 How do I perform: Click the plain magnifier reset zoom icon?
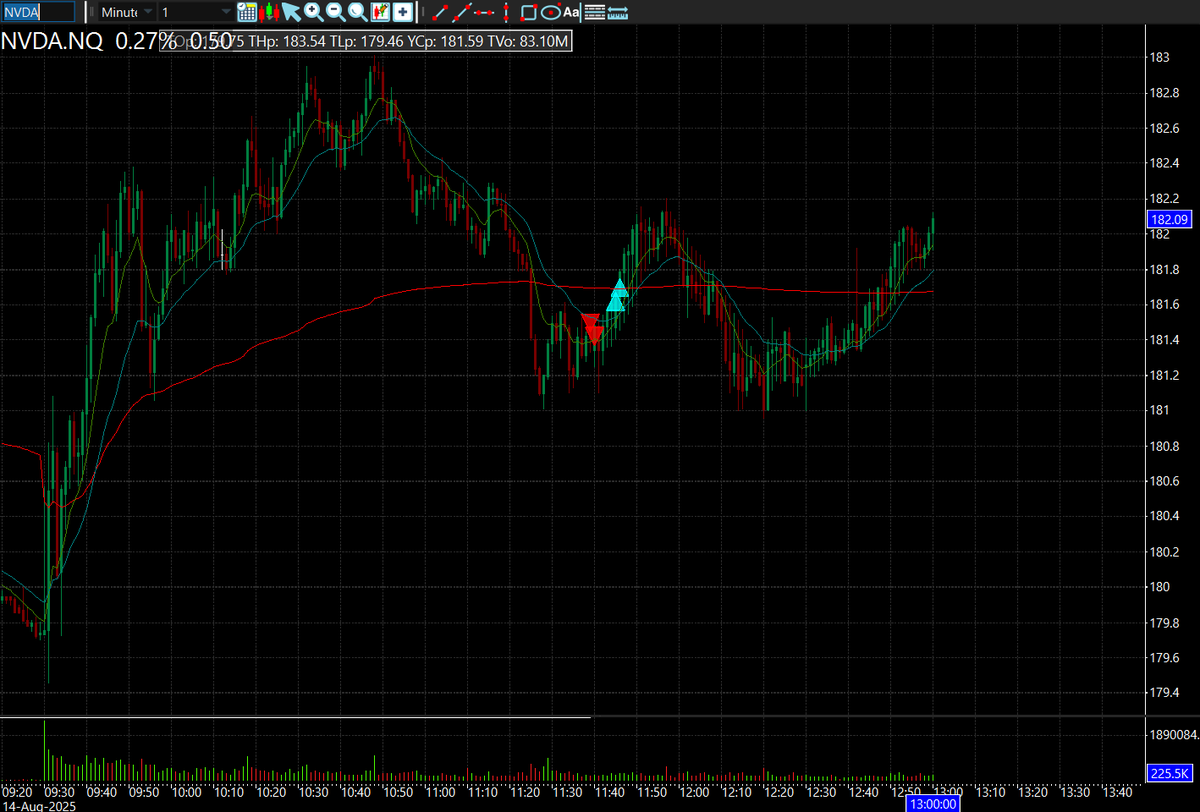coord(357,12)
